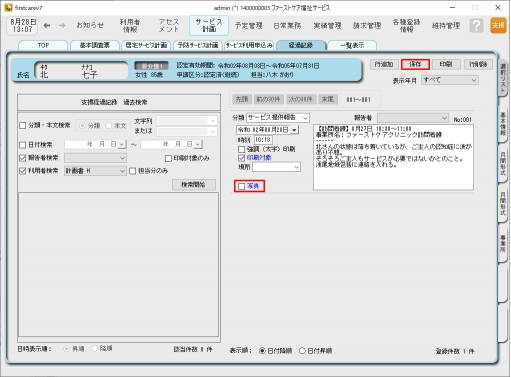This screenshot has height=377, width=511.
Task: Open the サービス計画 main menu
Action: 209,25
